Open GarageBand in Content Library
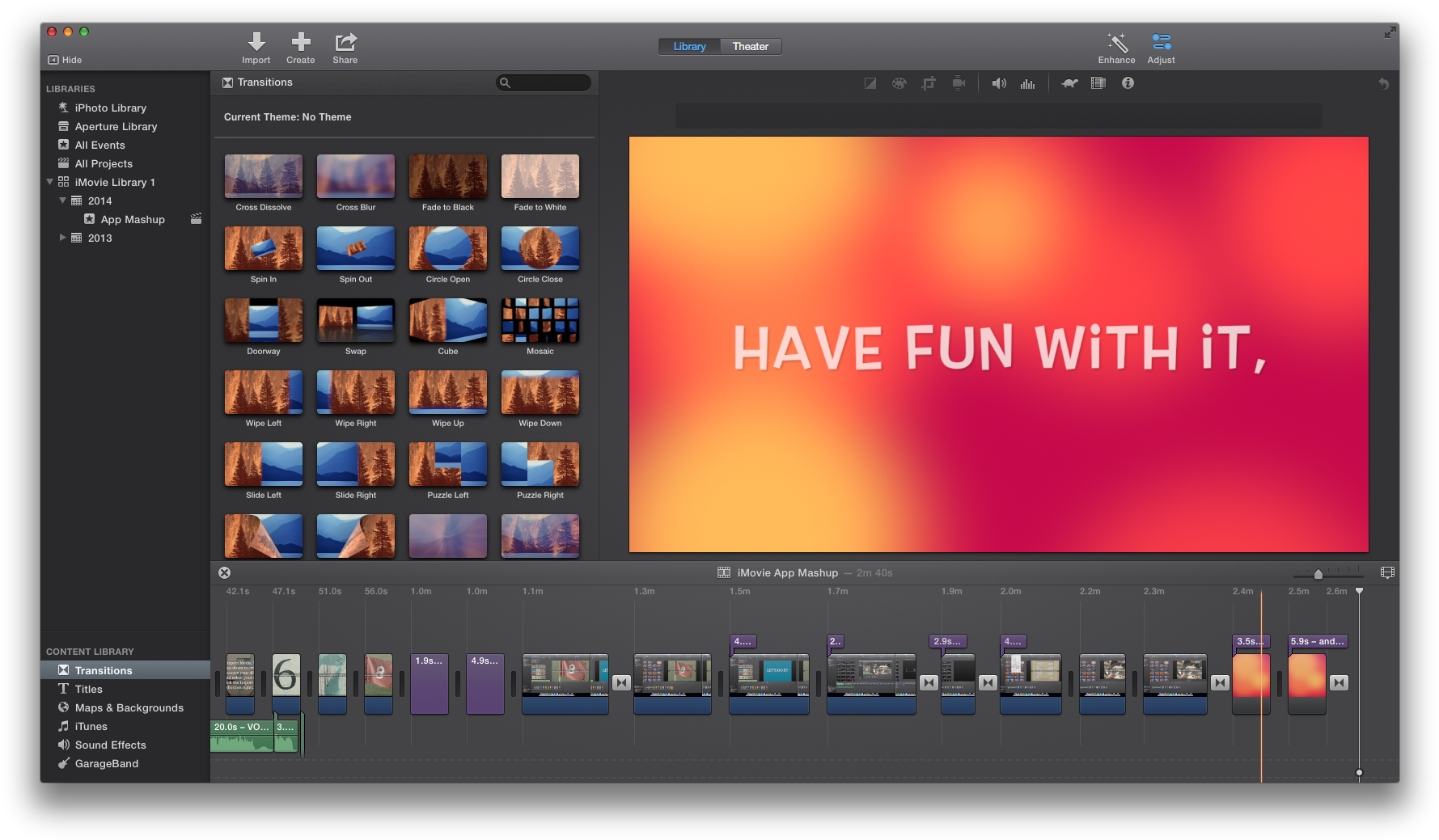The width and height of the screenshot is (1439, 840). point(106,763)
